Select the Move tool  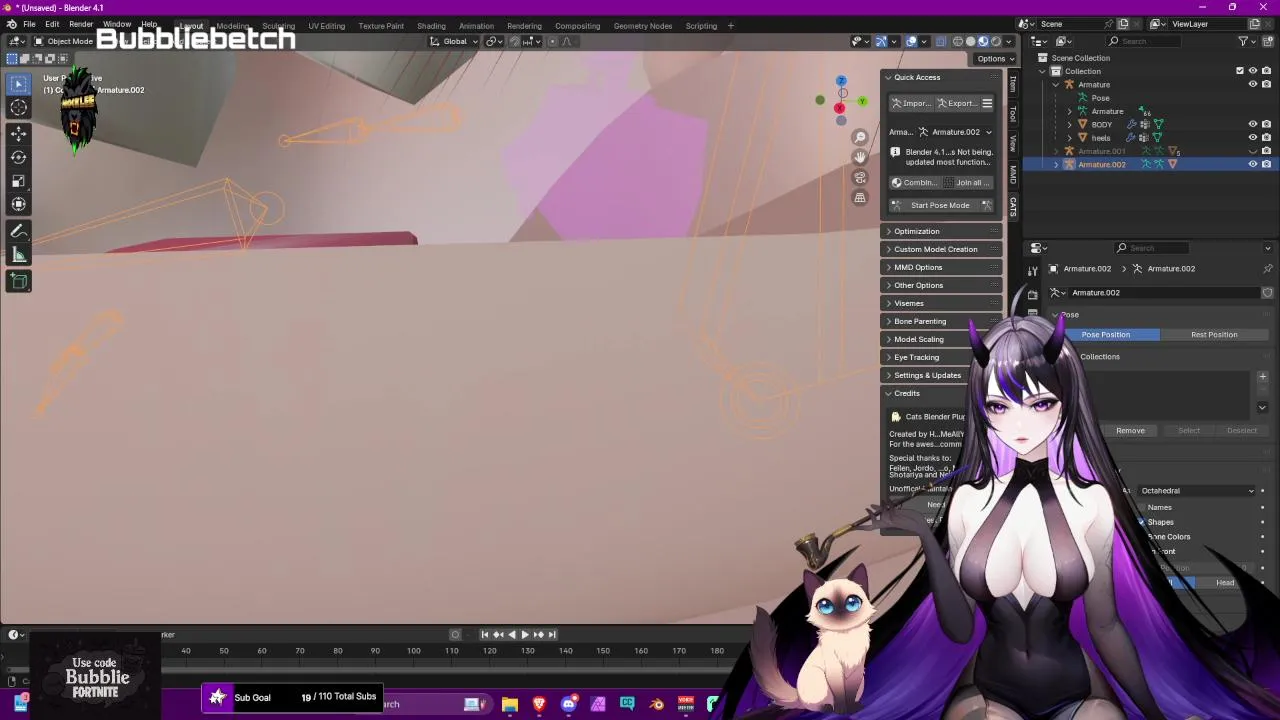[19, 133]
